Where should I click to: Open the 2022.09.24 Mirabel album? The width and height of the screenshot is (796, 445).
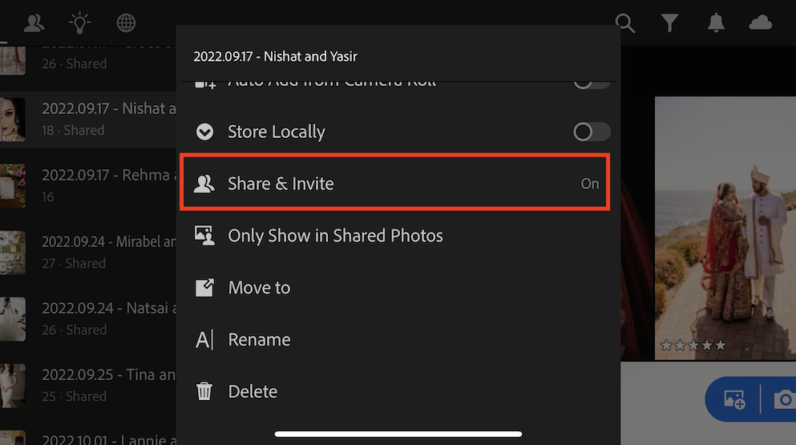pos(100,251)
